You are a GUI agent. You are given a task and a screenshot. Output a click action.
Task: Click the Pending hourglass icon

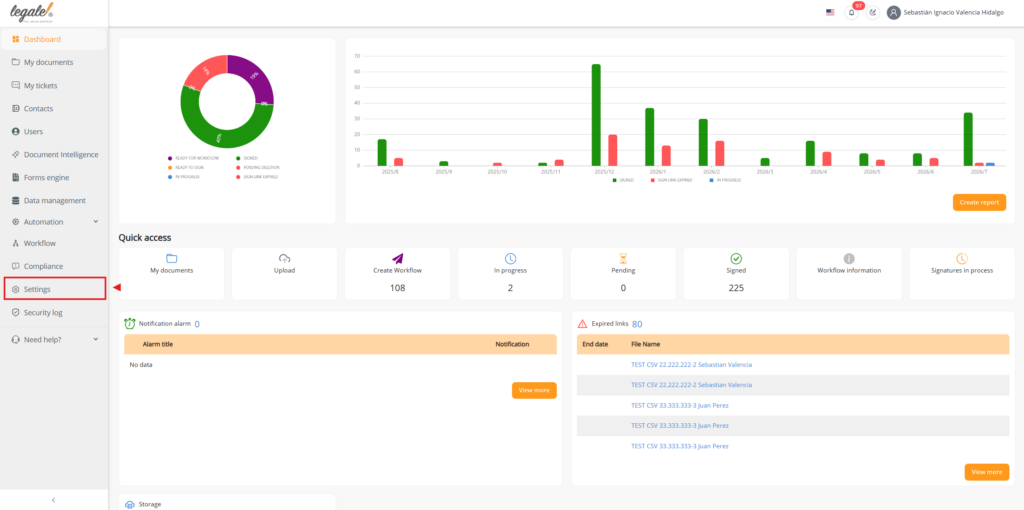623,259
